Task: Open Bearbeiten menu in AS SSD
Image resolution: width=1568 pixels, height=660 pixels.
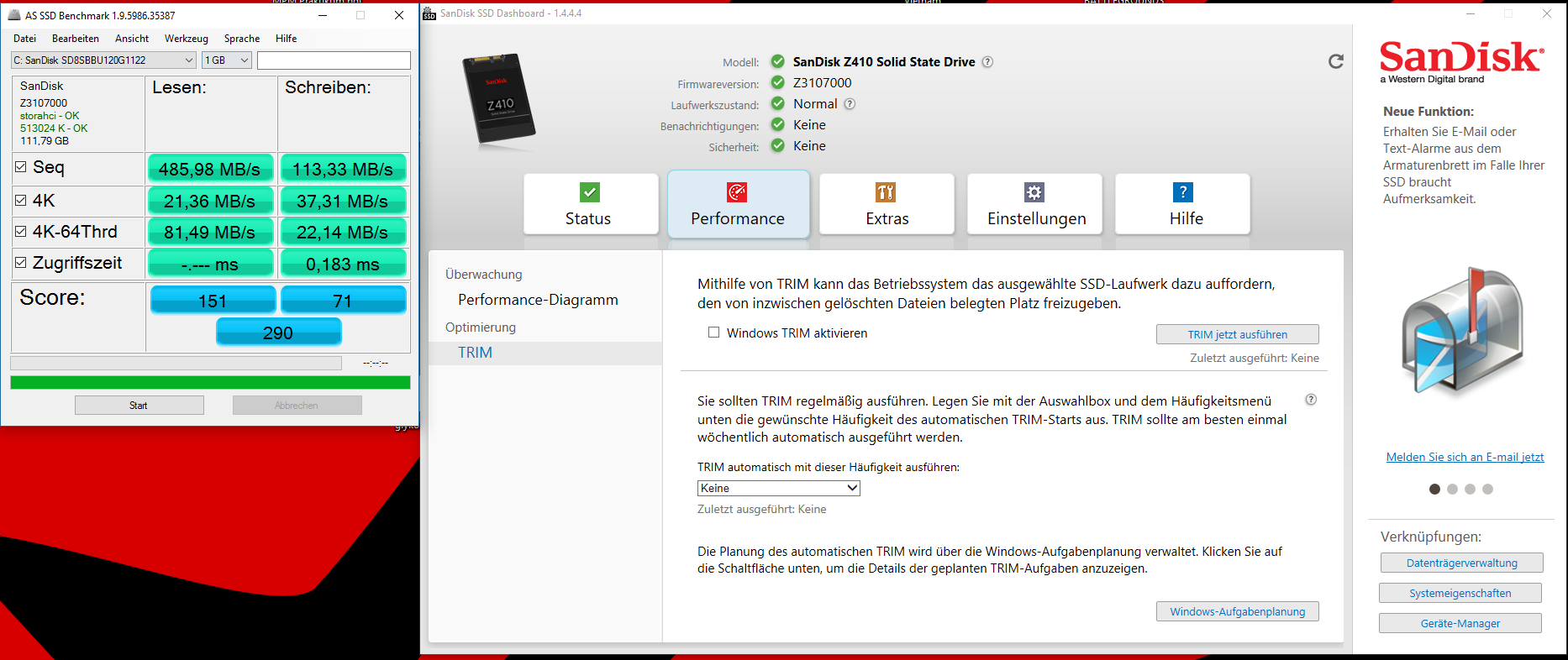Action: pyautogui.click(x=76, y=39)
